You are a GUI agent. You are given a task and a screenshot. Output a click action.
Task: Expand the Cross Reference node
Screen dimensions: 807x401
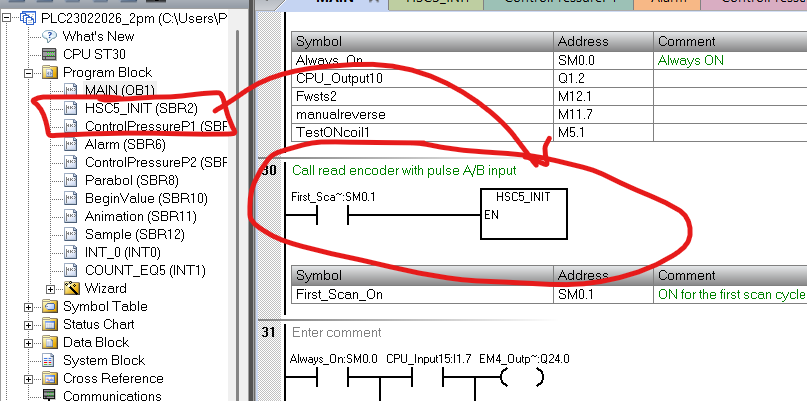29,378
